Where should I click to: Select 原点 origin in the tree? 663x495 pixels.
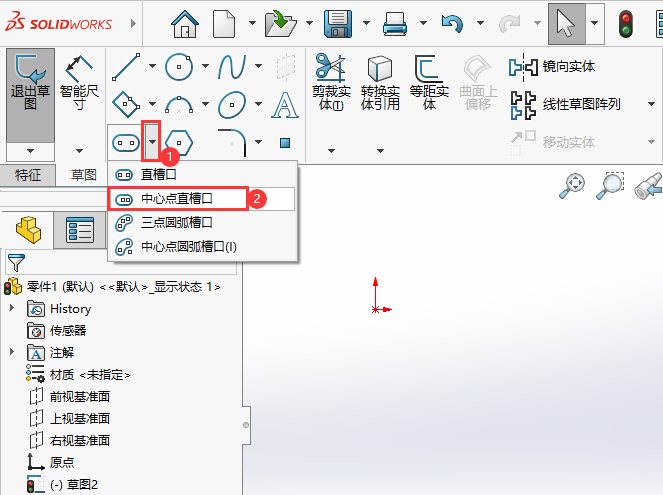pos(62,462)
